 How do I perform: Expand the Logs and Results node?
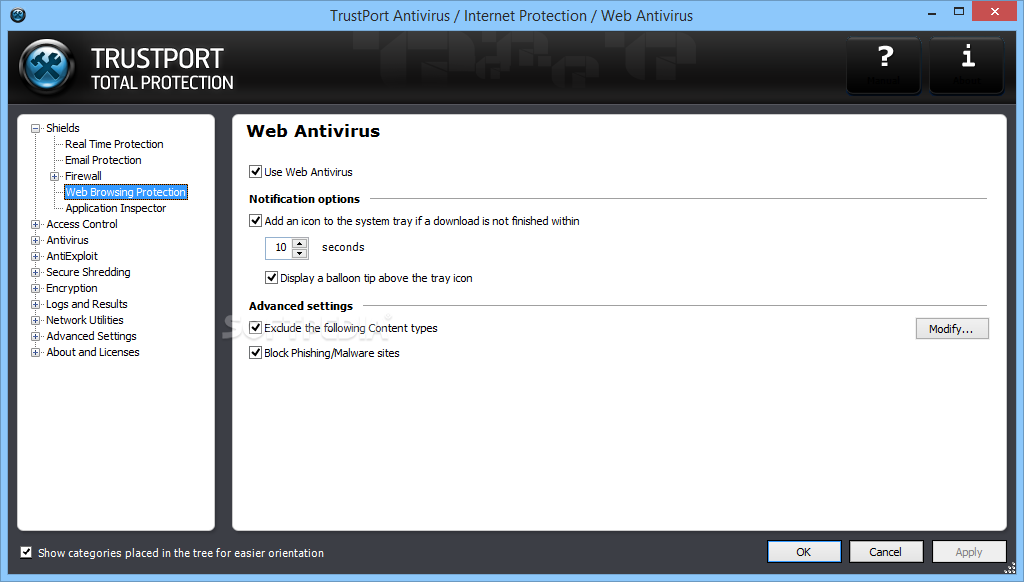point(35,304)
